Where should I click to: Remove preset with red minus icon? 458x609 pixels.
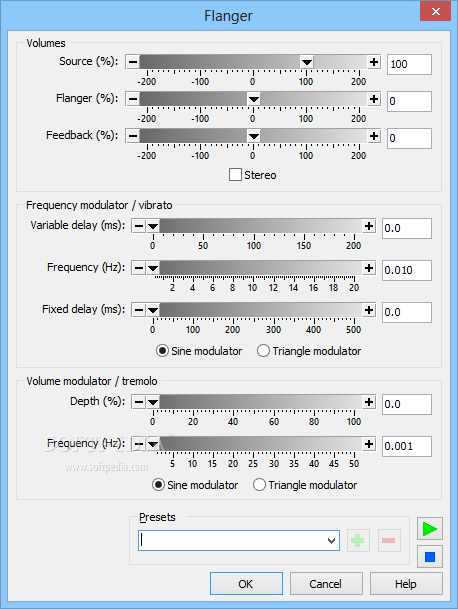389,540
